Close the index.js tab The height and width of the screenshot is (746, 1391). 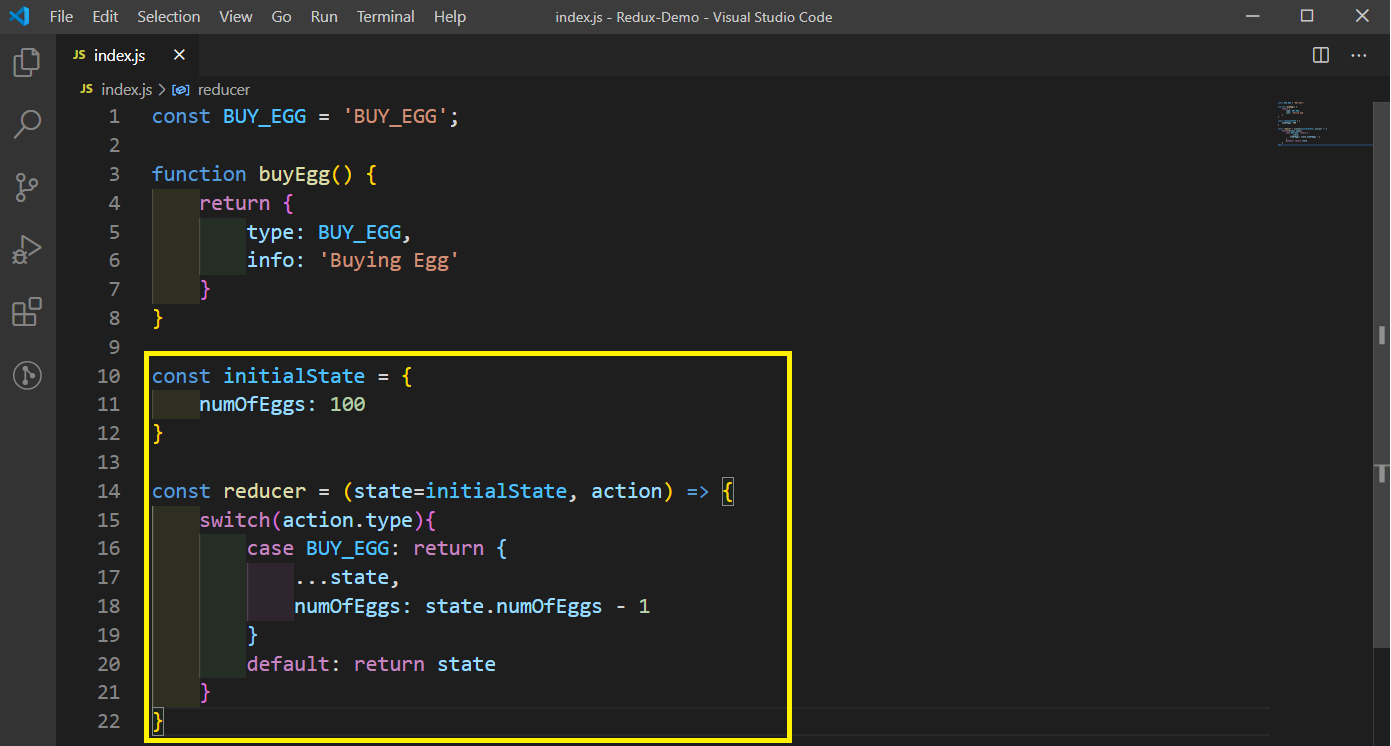[x=179, y=55]
